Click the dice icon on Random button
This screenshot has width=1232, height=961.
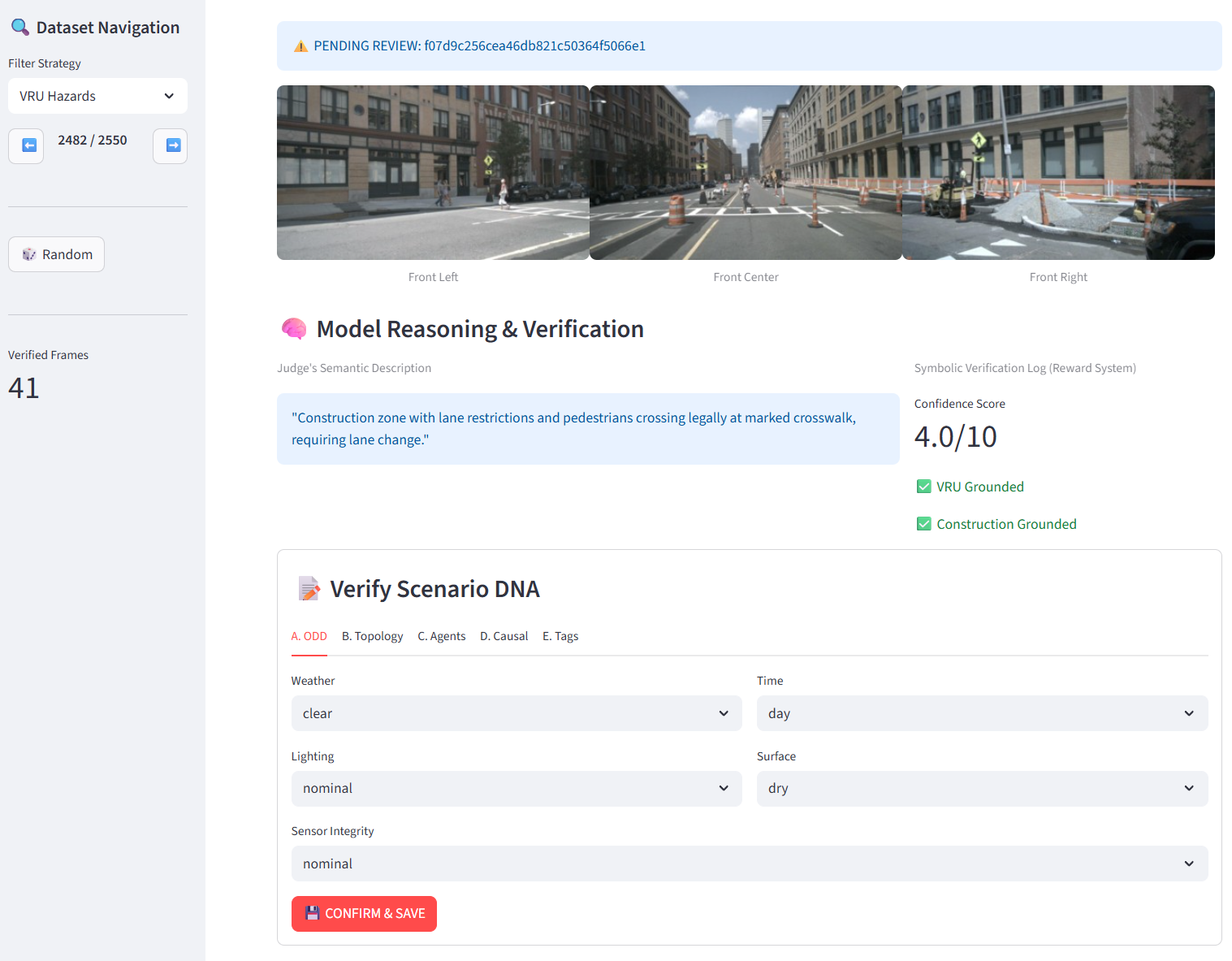29,254
